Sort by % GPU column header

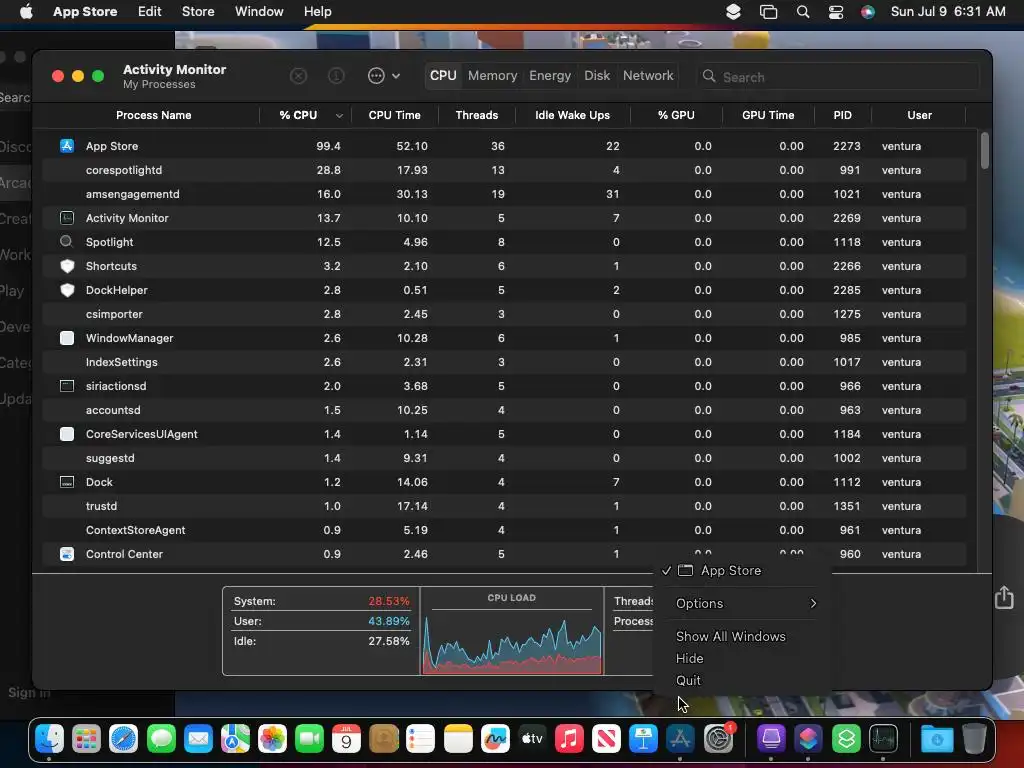676,115
